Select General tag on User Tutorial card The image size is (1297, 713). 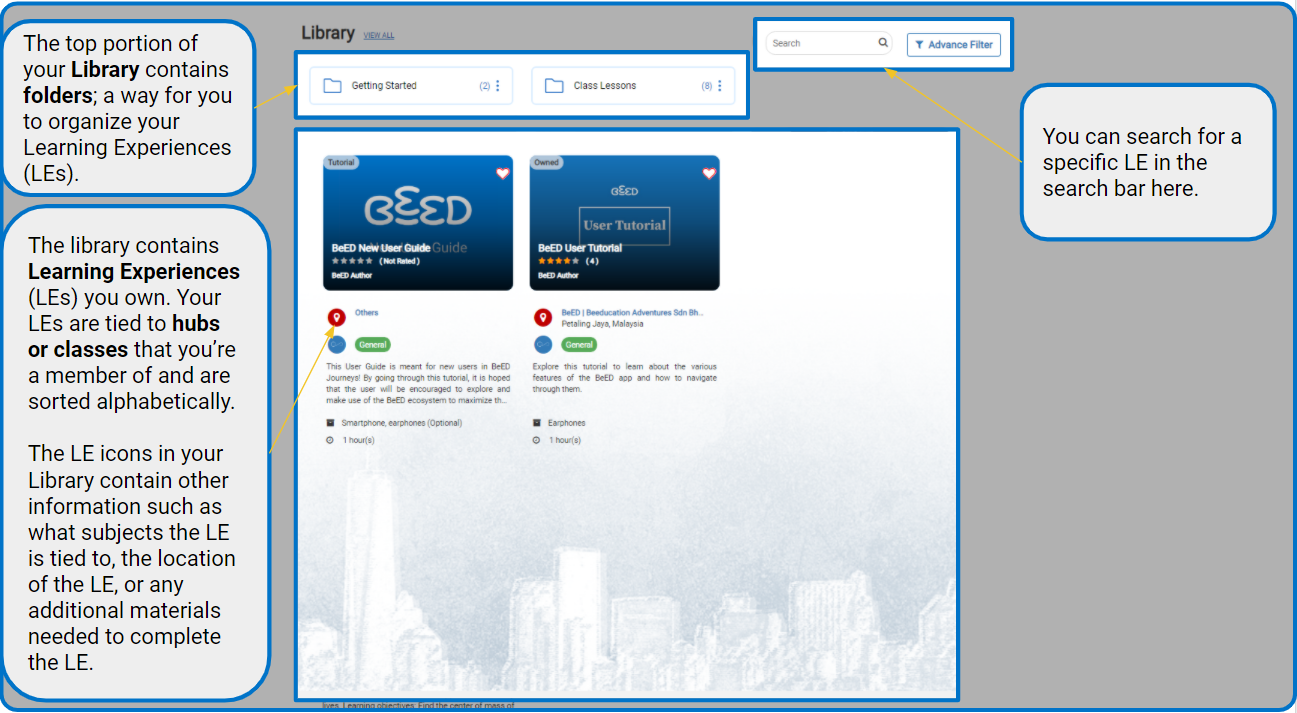click(578, 344)
